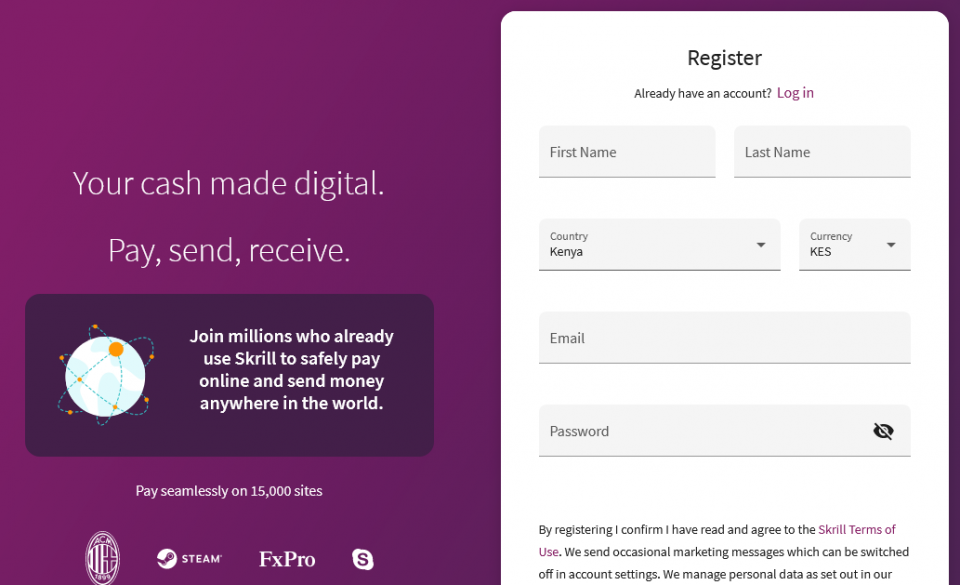The image size is (960, 585).
Task: Click the AC Milan crest logo
Action: pyautogui.click(x=102, y=557)
